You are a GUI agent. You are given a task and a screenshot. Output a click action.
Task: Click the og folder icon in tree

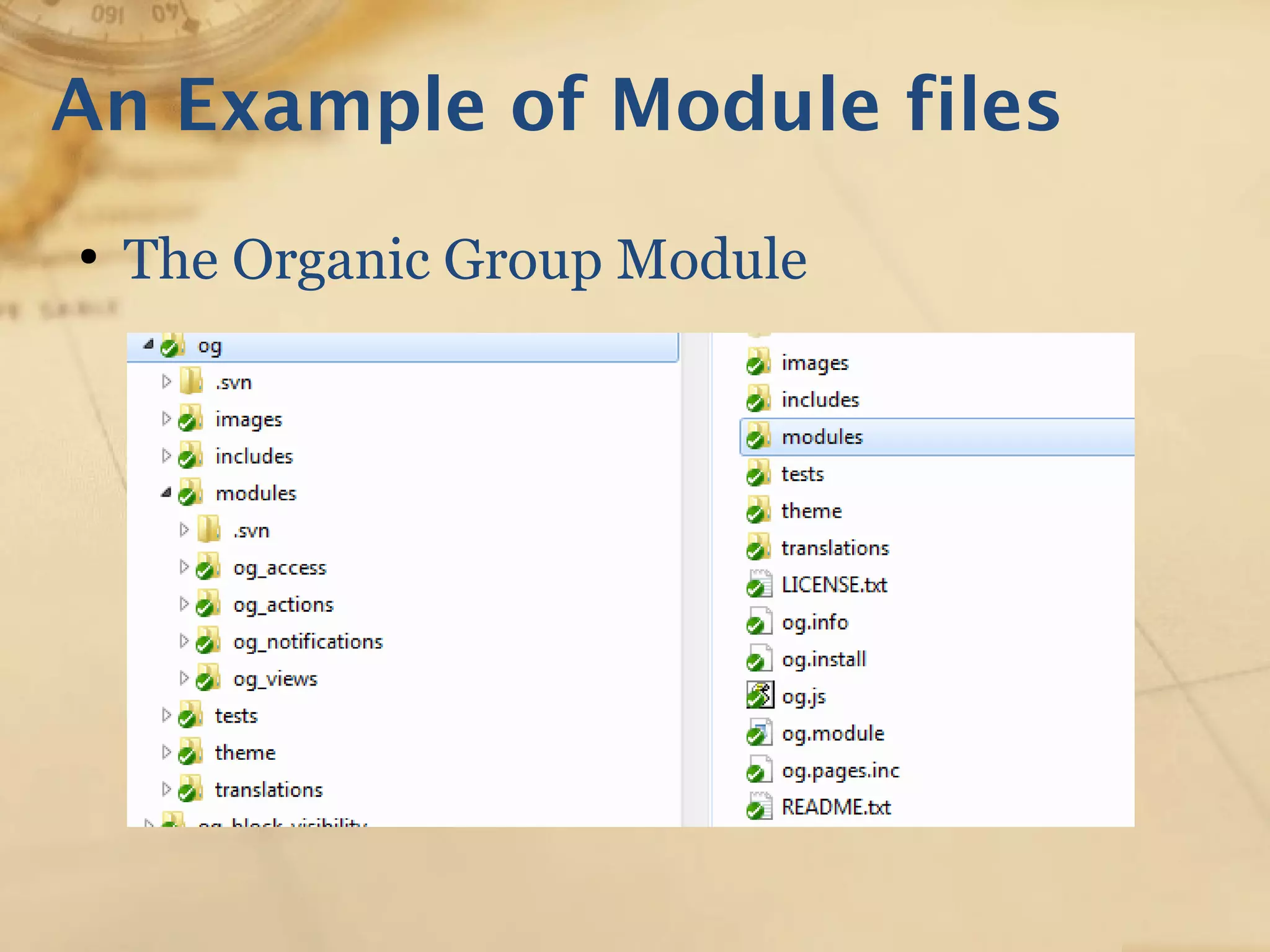click(x=173, y=346)
